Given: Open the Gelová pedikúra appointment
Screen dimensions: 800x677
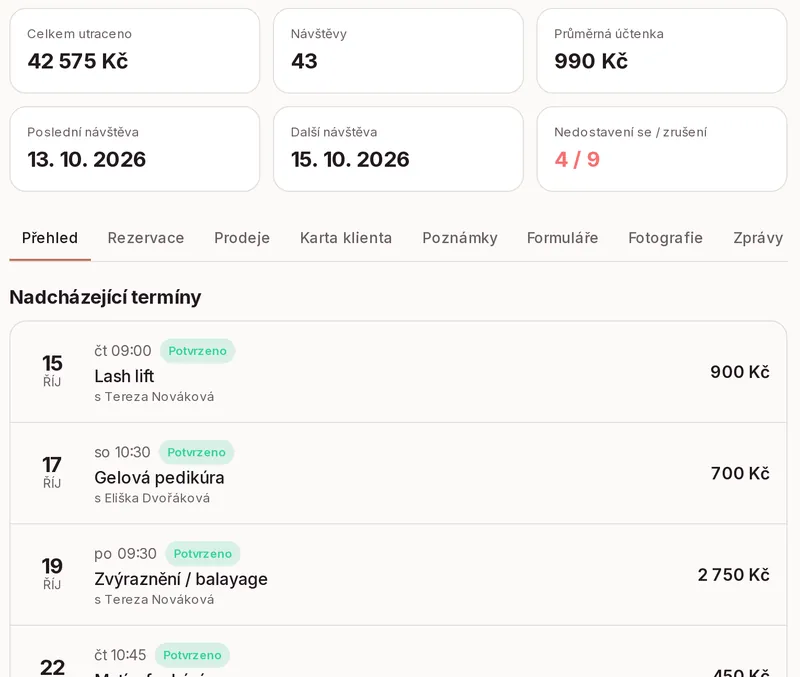Looking at the screenshot, I should [x=398, y=473].
